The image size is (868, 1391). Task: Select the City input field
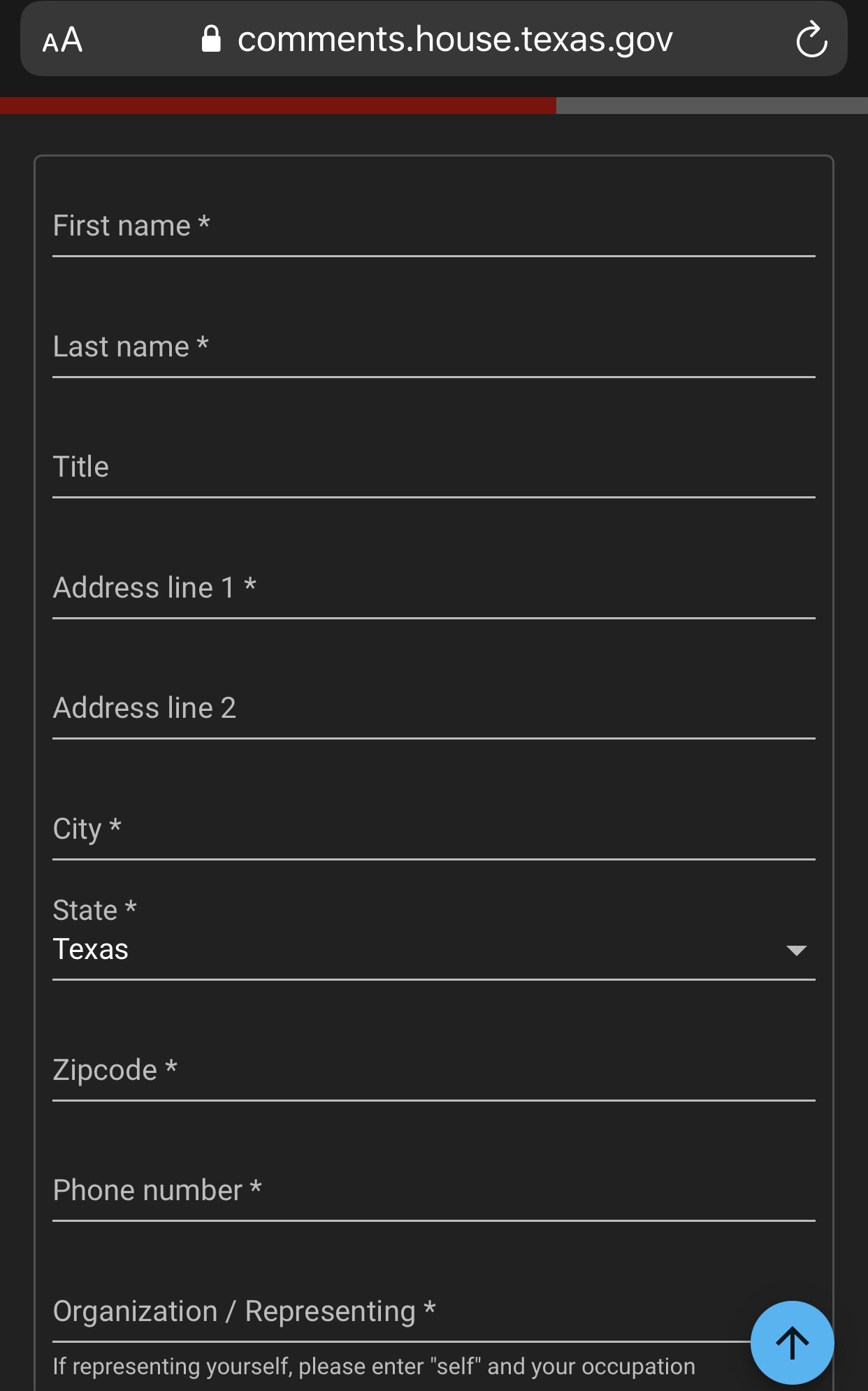(433, 830)
